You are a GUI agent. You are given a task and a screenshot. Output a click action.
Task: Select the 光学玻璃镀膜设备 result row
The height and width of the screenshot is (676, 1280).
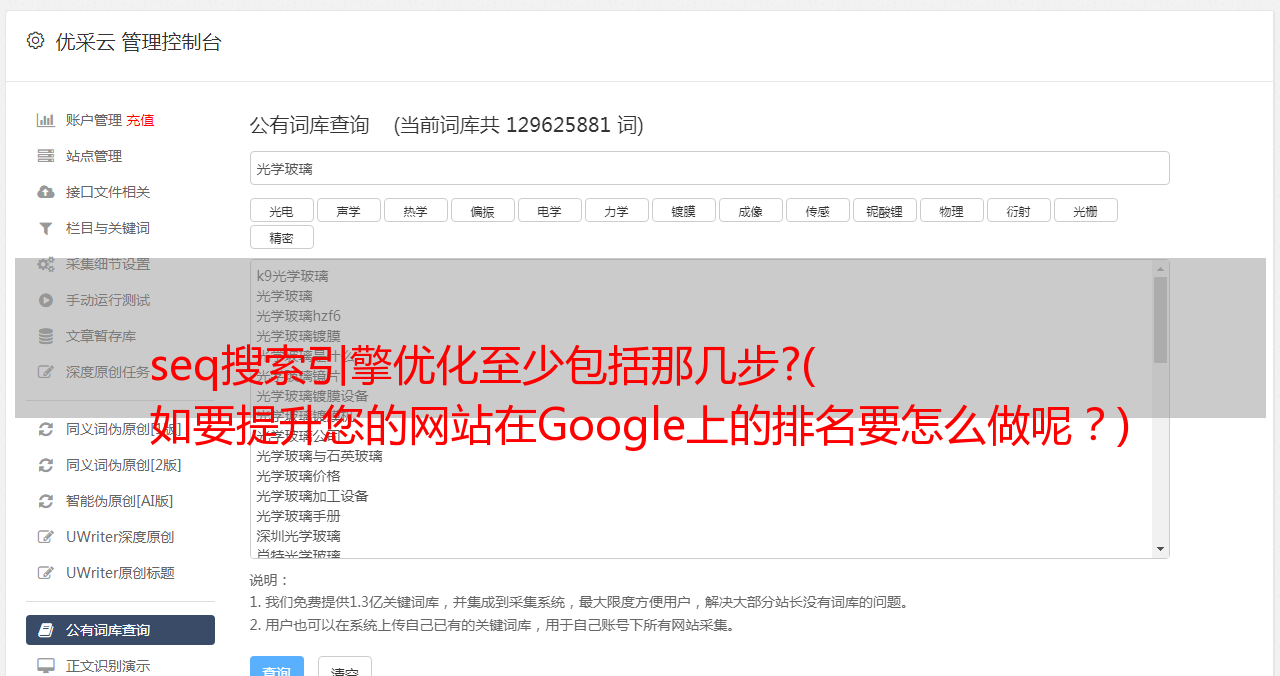[701, 396]
